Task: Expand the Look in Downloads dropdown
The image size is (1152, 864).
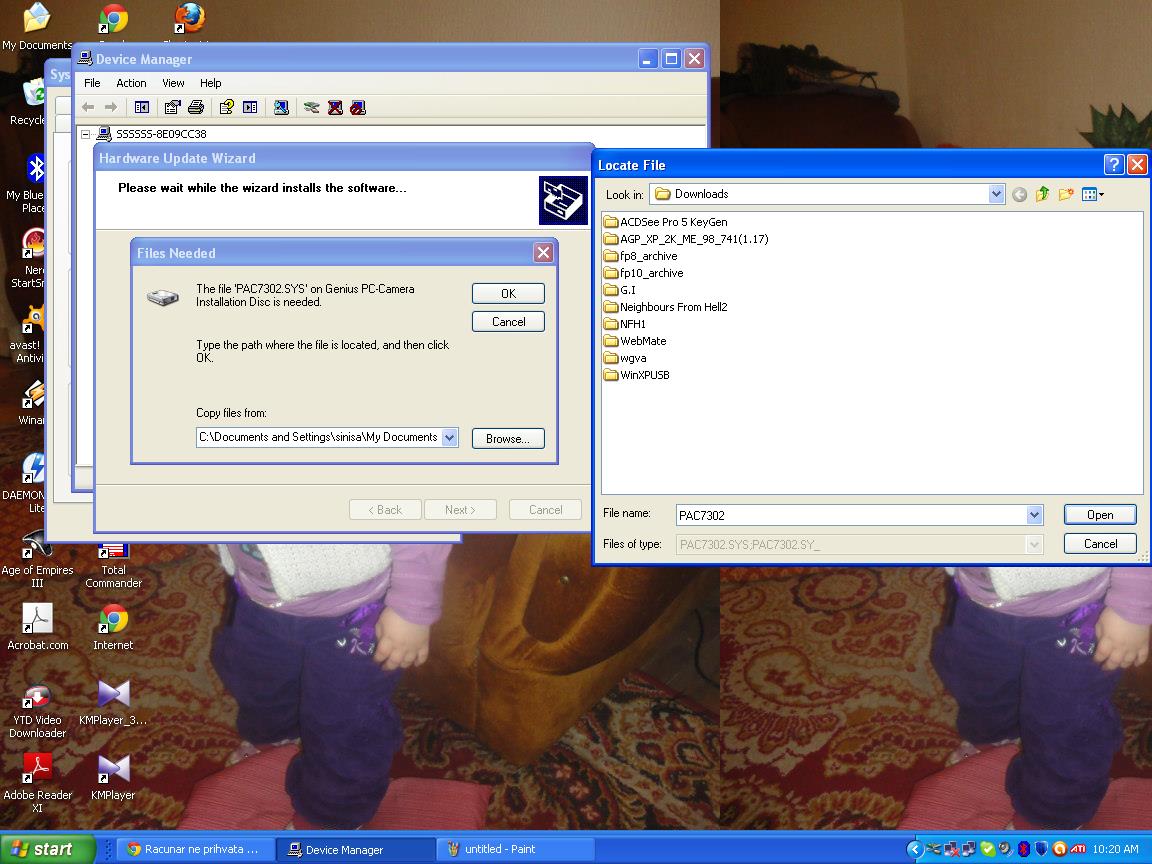Action: tap(996, 194)
